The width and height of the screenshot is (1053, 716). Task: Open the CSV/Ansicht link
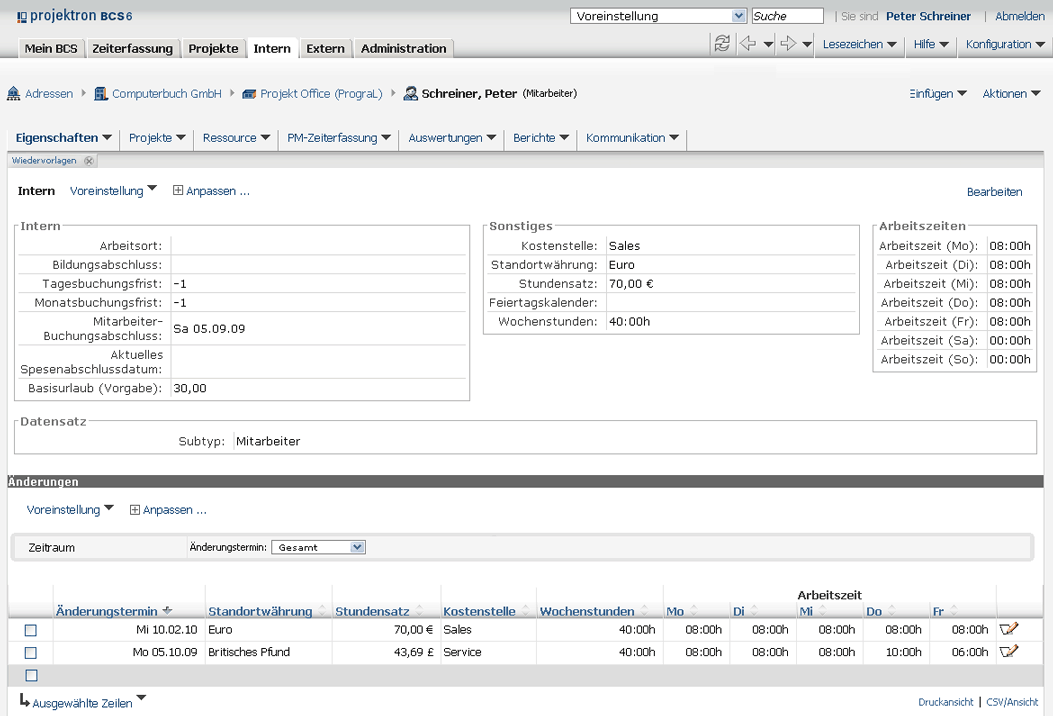[1012, 702]
